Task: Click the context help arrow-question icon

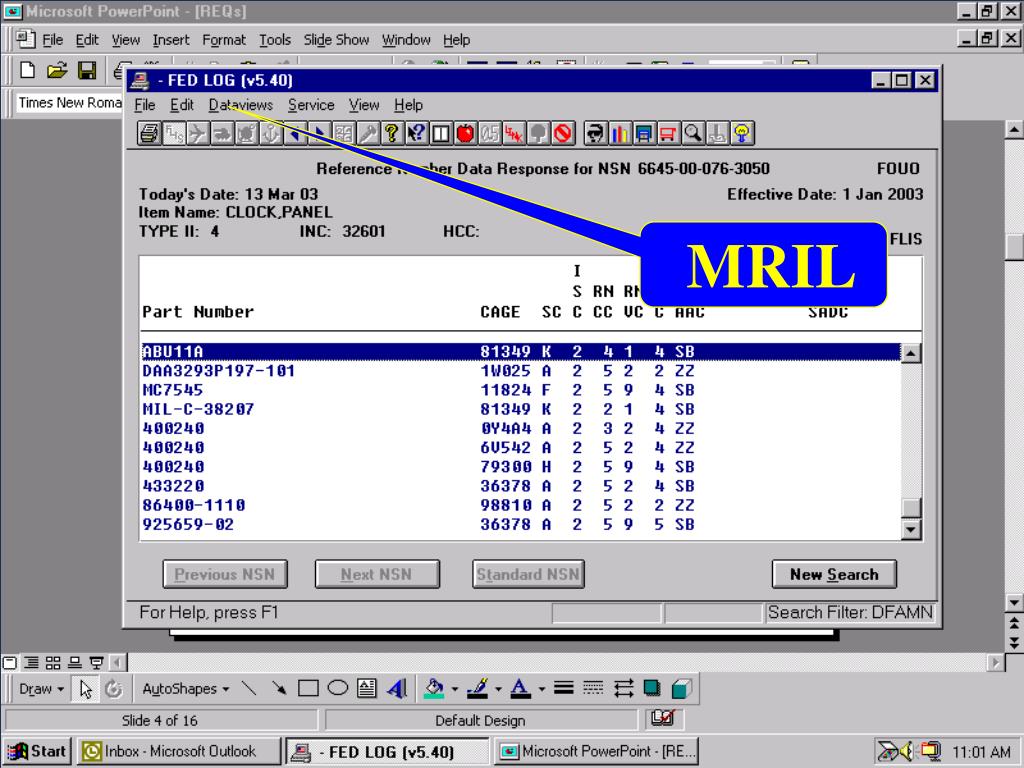Action: tap(415, 133)
